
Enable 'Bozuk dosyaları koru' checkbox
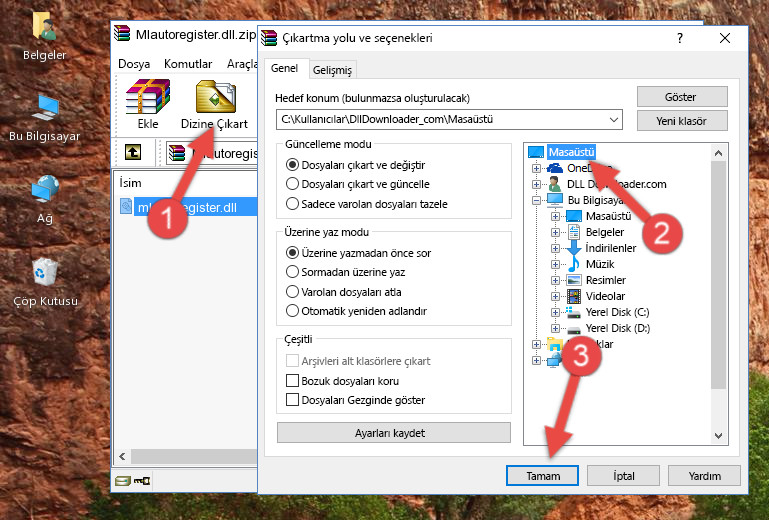pos(293,381)
